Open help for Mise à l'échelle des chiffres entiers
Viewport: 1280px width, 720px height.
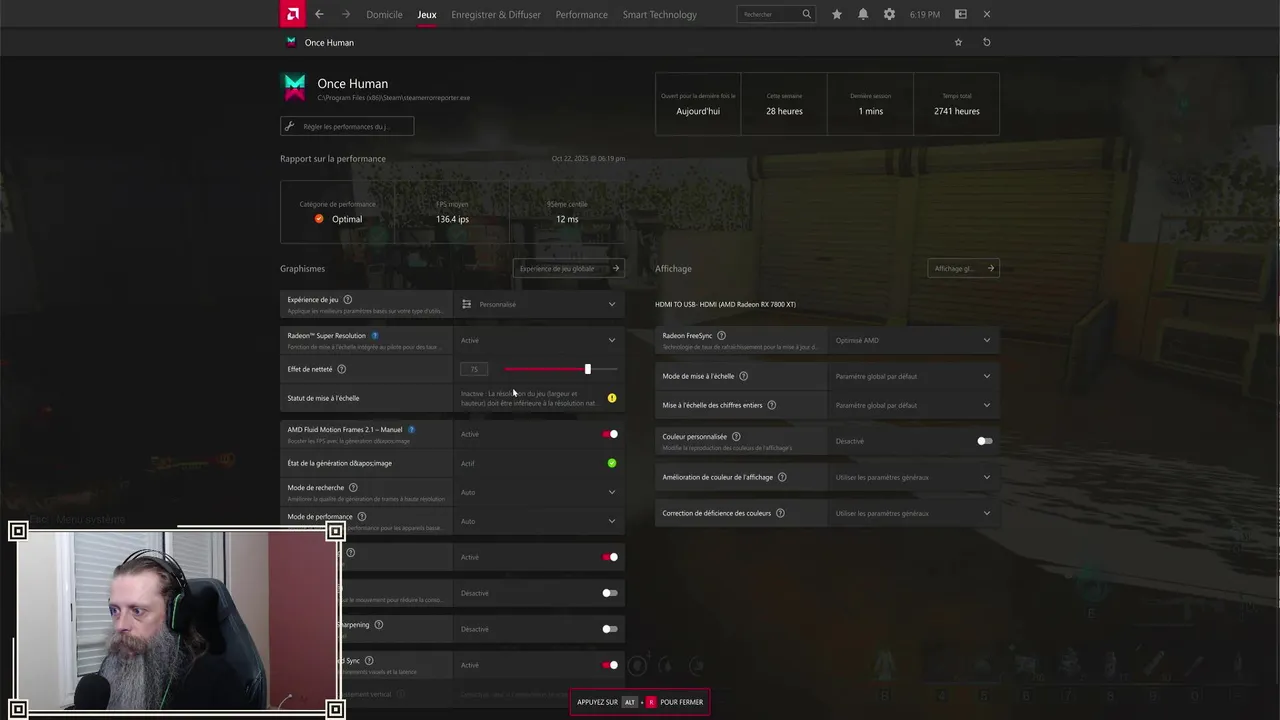tap(771, 405)
